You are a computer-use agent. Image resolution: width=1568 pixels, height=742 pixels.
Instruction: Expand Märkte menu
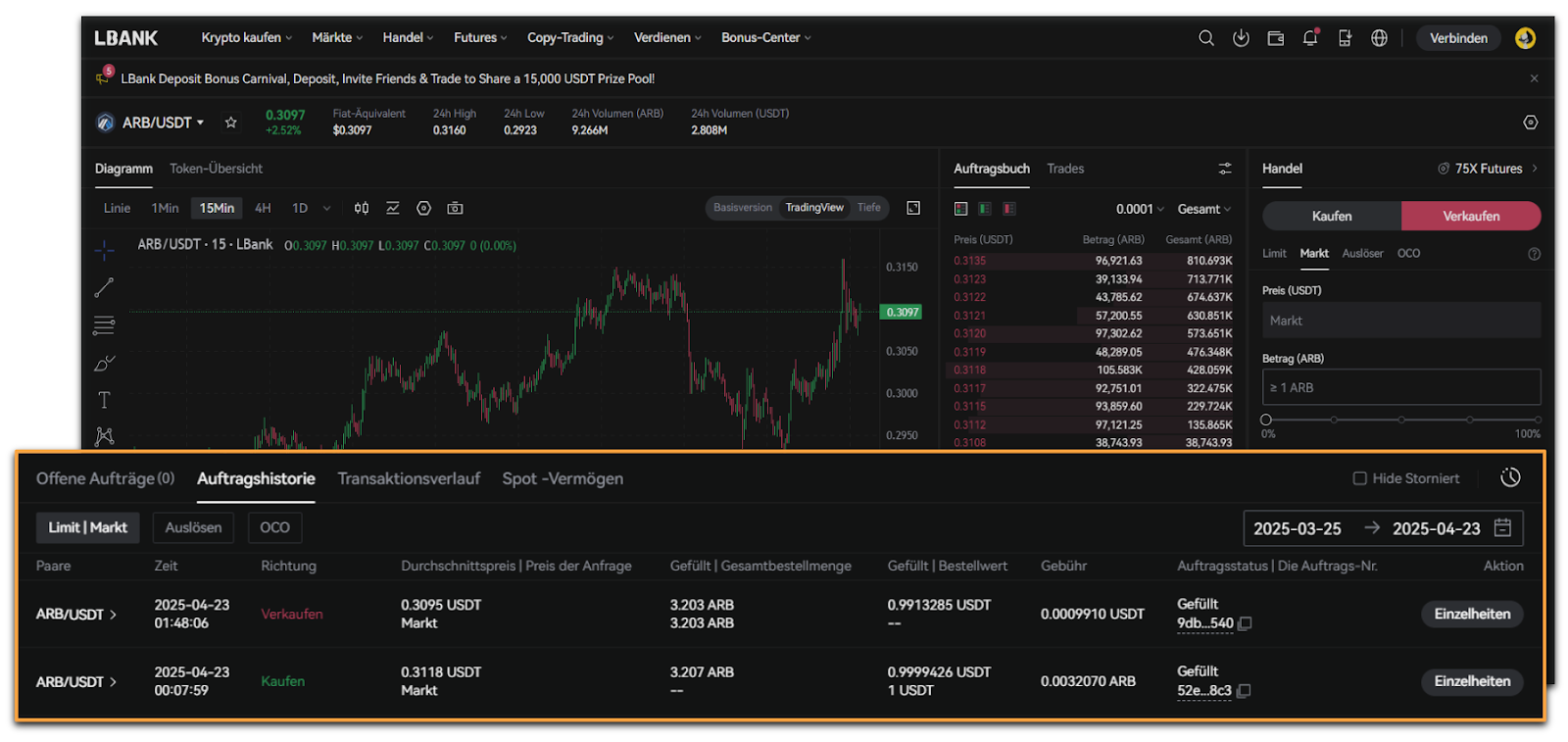coord(337,38)
